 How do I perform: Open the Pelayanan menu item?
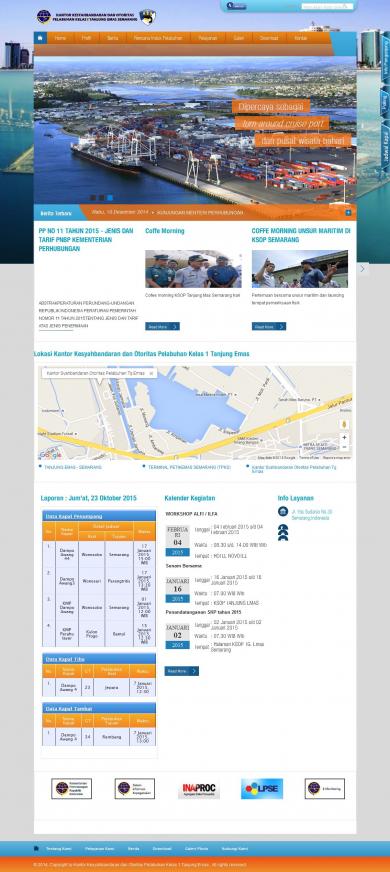[208, 38]
